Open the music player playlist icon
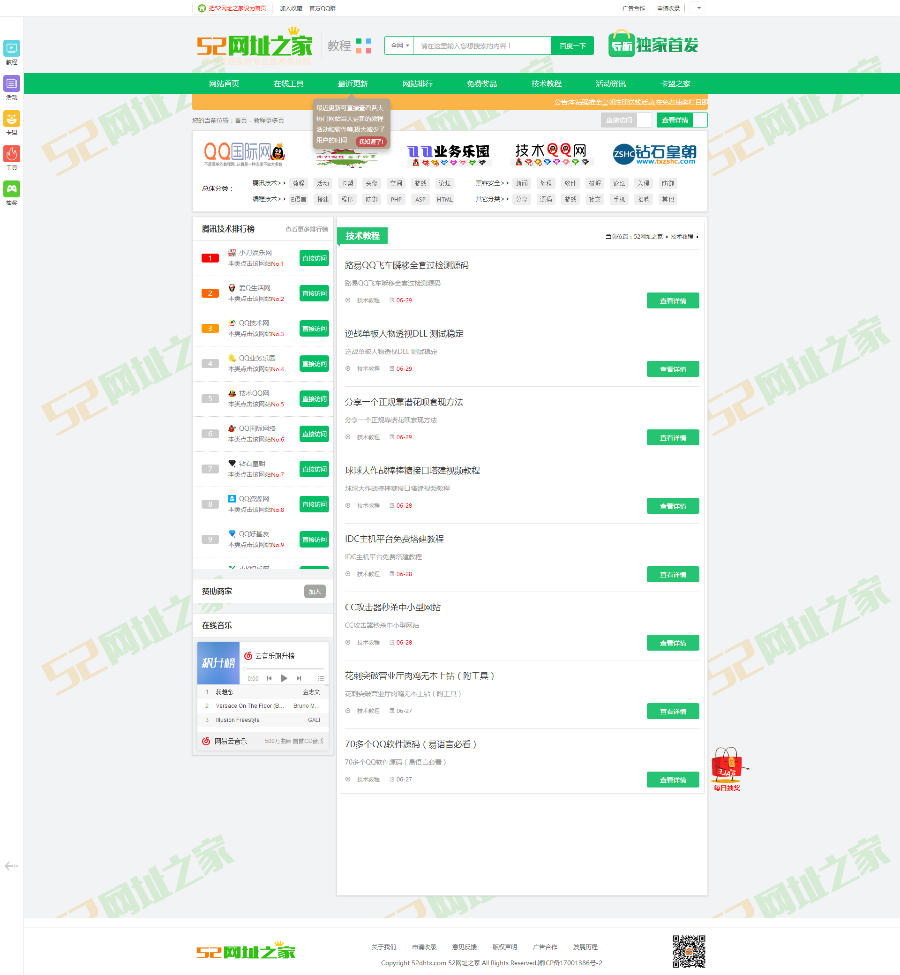This screenshot has height=975, width=900. click(321, 678)
